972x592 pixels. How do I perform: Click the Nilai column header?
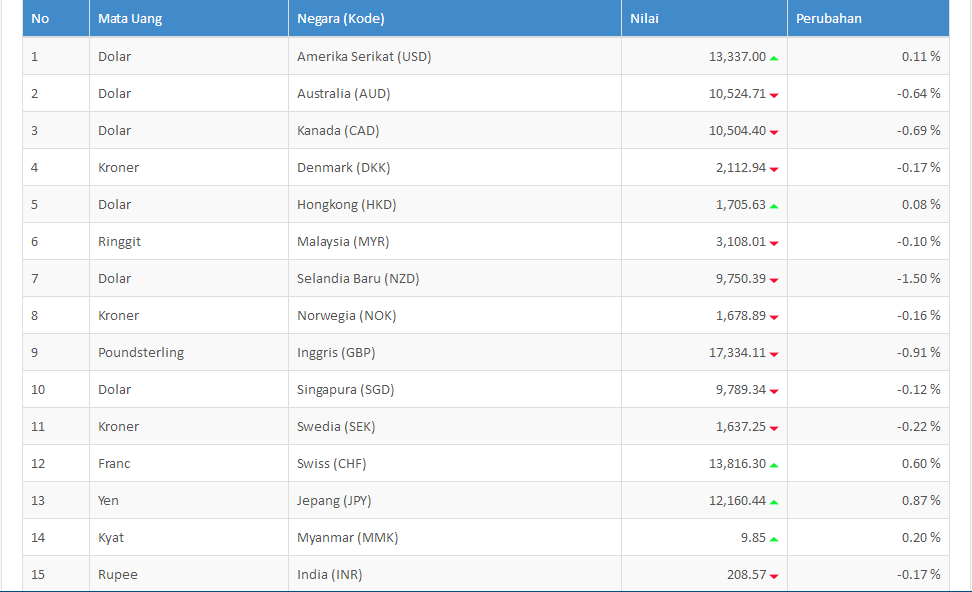(704, 18)
